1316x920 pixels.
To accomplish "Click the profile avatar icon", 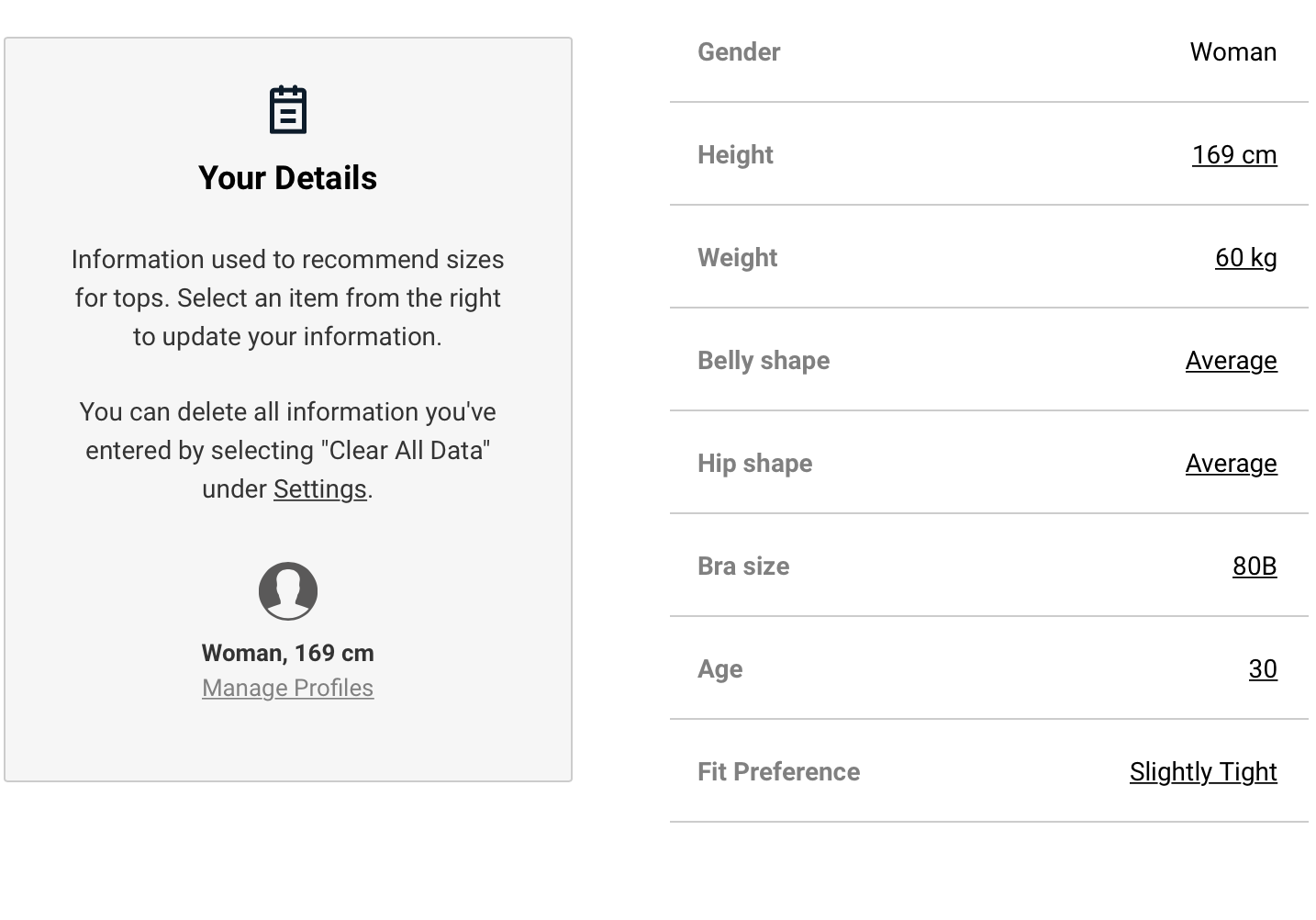I will pyautogui.click(x=287, y=591).
